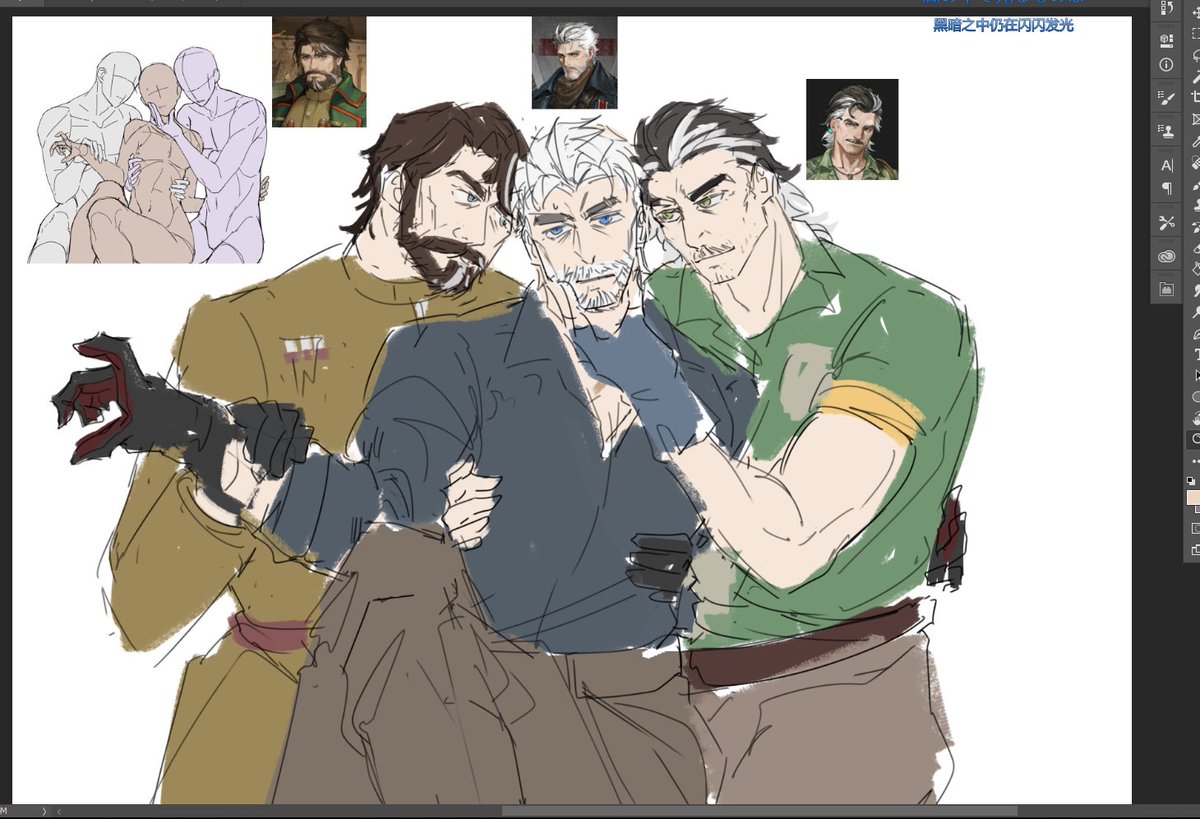
Task: Select the Eraser tool
Action: coord(1196,248)
